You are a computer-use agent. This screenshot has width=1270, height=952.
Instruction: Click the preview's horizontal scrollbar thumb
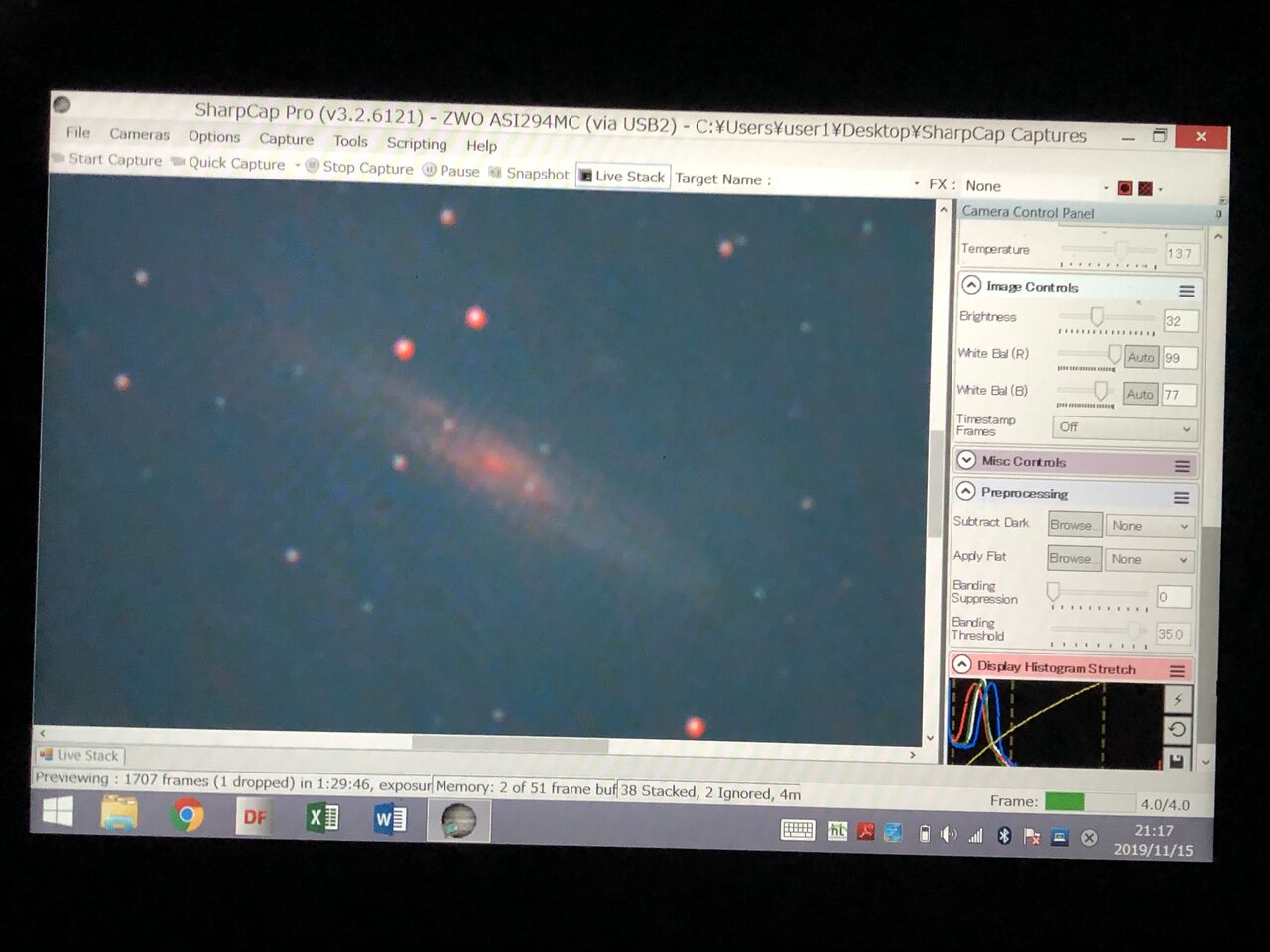click(x=510, y=744)
